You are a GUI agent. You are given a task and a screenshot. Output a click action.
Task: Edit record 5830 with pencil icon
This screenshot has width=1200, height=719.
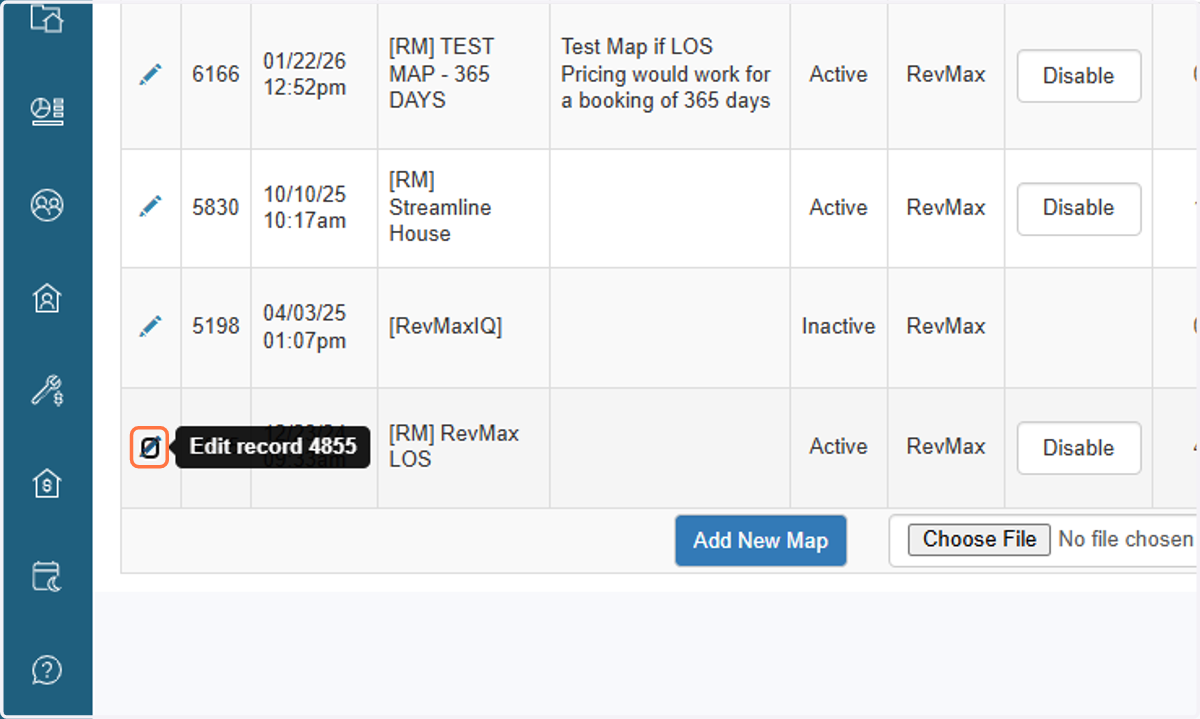[150, 207]
